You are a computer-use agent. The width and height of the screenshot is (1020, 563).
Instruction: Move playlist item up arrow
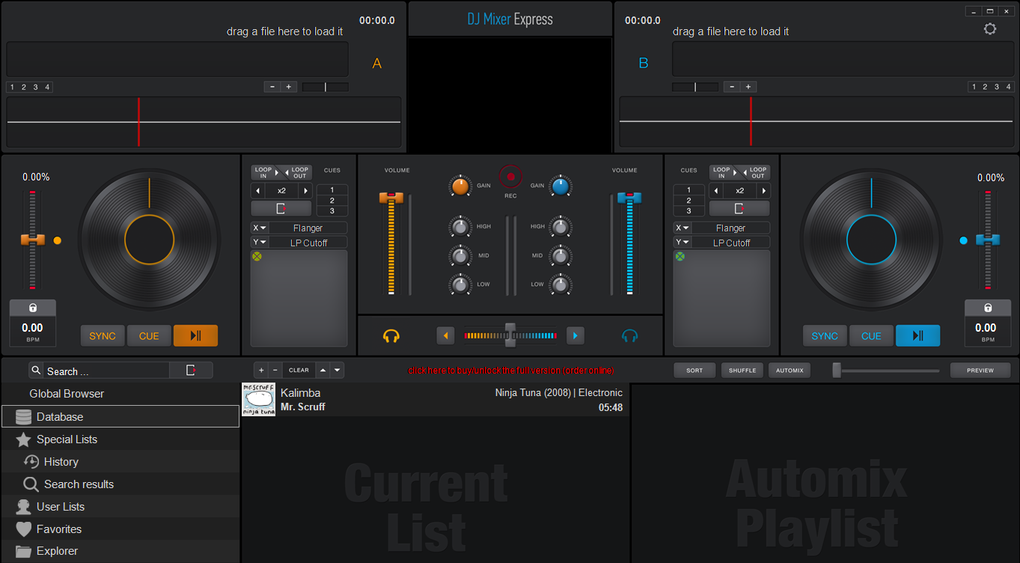point(323,370)
